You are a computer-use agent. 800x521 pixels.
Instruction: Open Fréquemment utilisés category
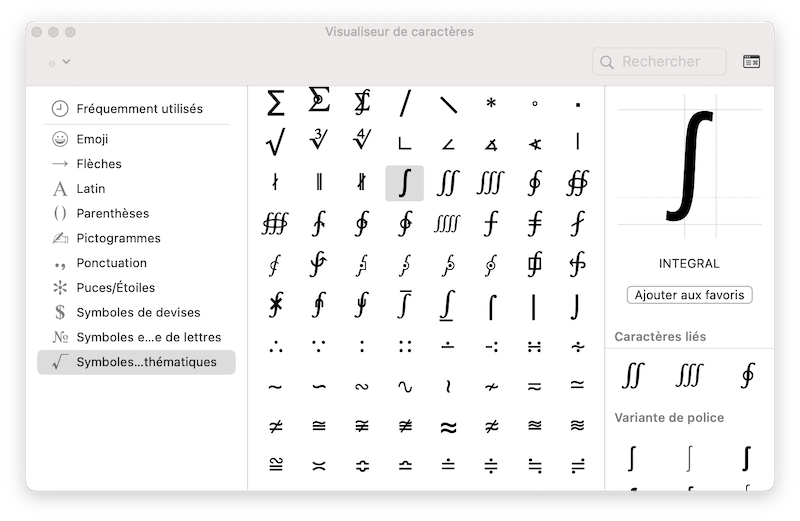click(x=136, y=109)
